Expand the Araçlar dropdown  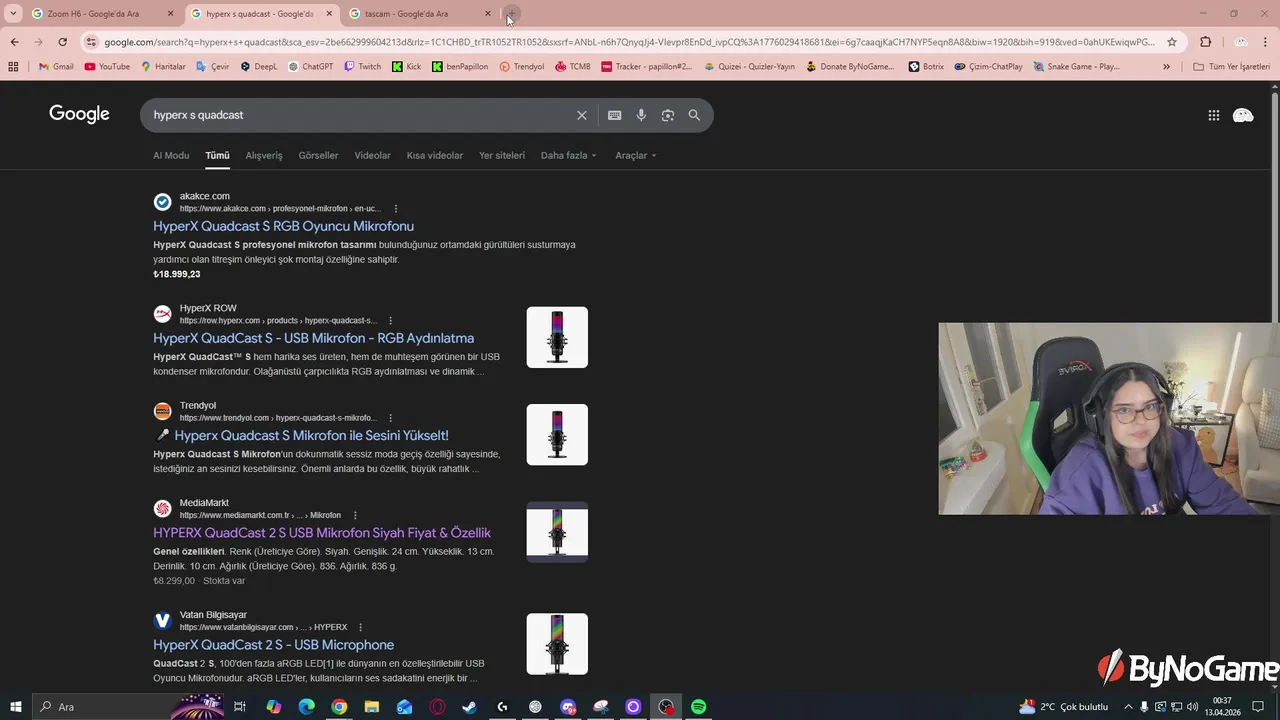tap(636, 156)
